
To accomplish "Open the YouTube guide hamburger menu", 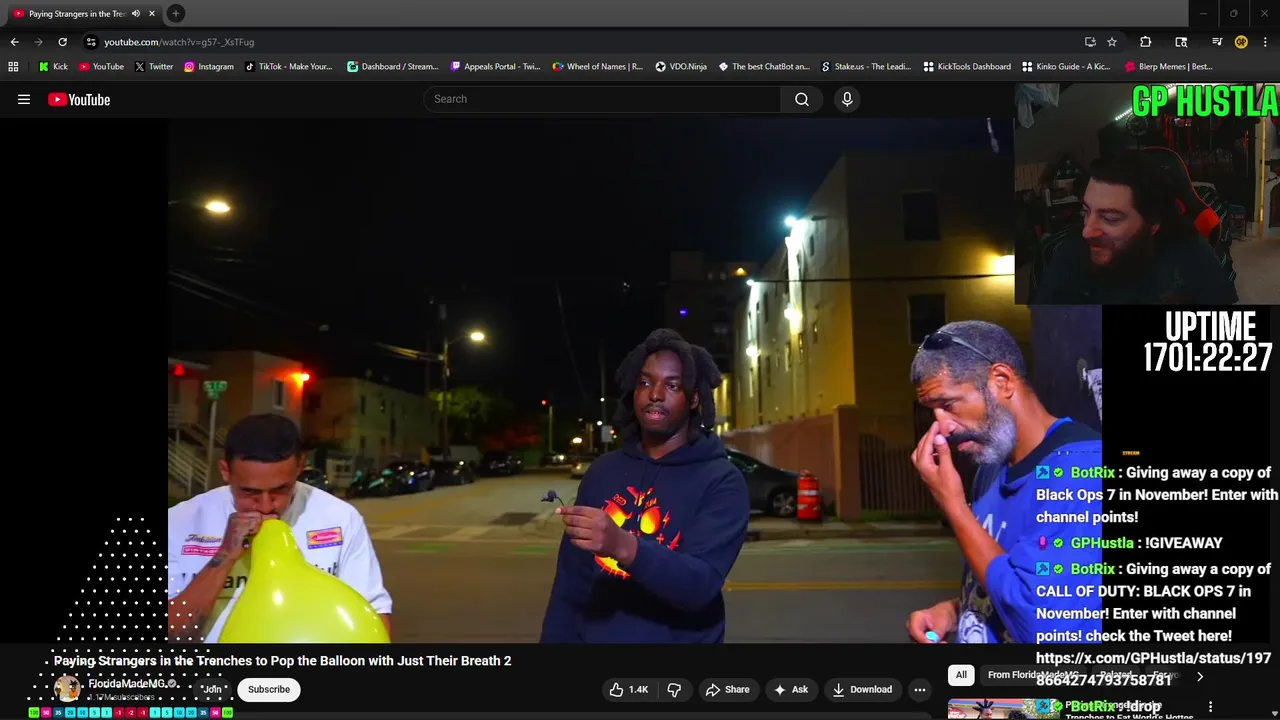I will point(24,99).
